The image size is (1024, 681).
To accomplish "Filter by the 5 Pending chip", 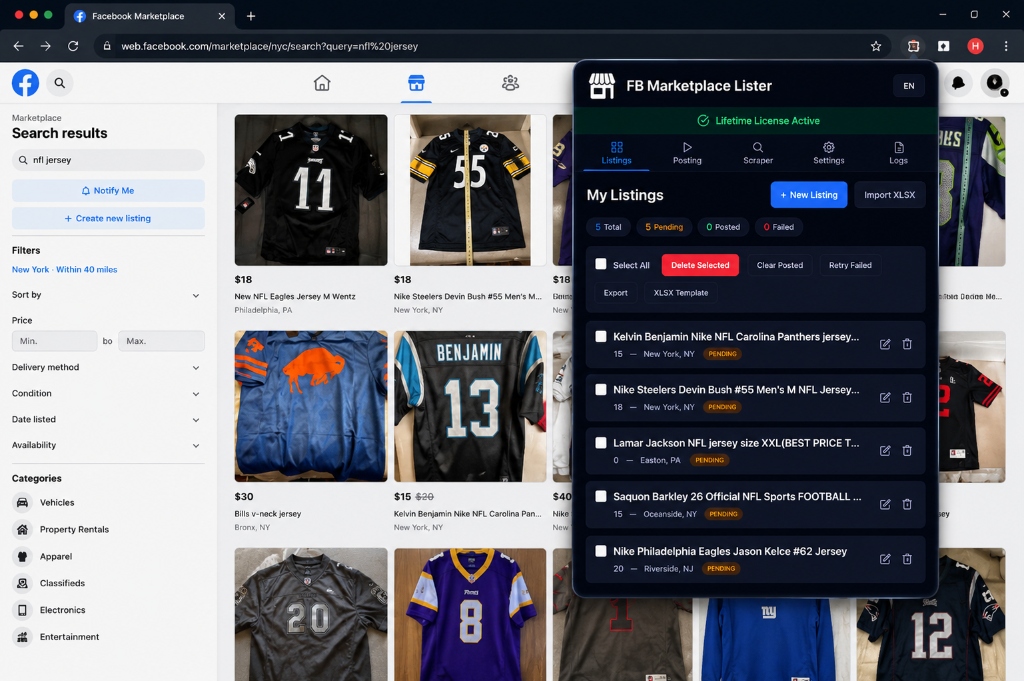I will [664, 227].
